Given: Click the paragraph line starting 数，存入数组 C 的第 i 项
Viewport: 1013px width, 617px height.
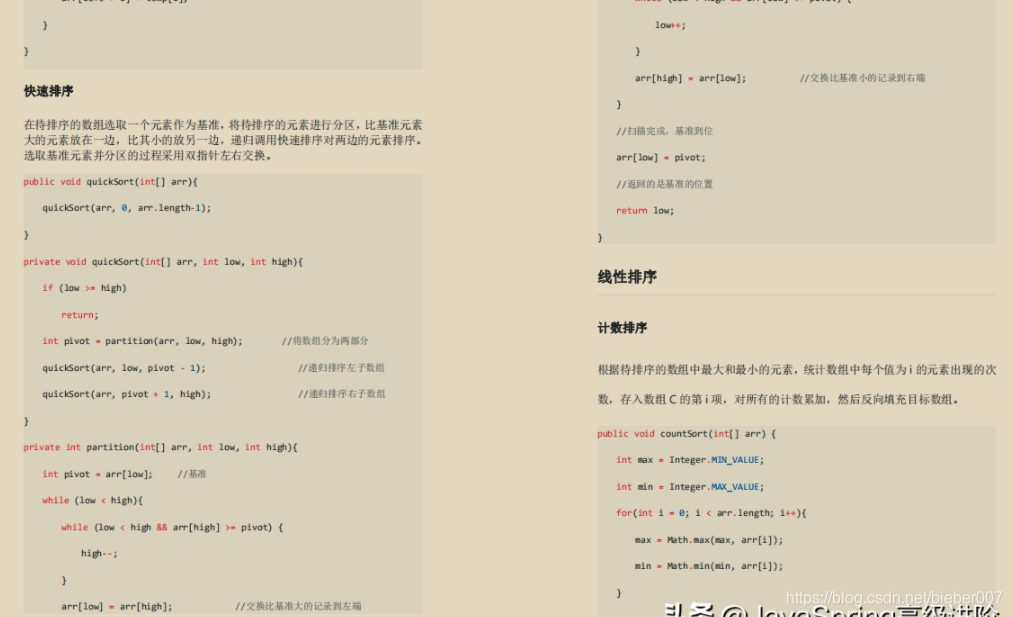Looking at the screenshot, I should click(x=778, y=399).
